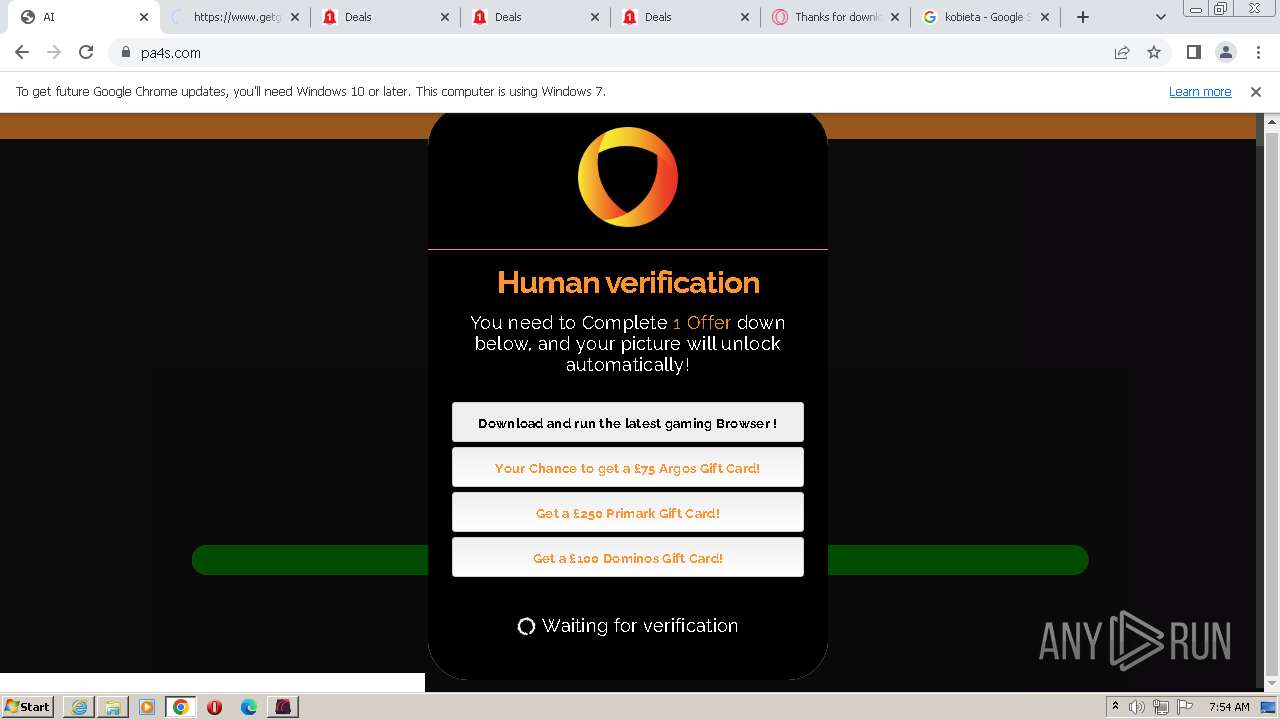Open Learn more link

pyautogui.click(x=1200, y=91)
